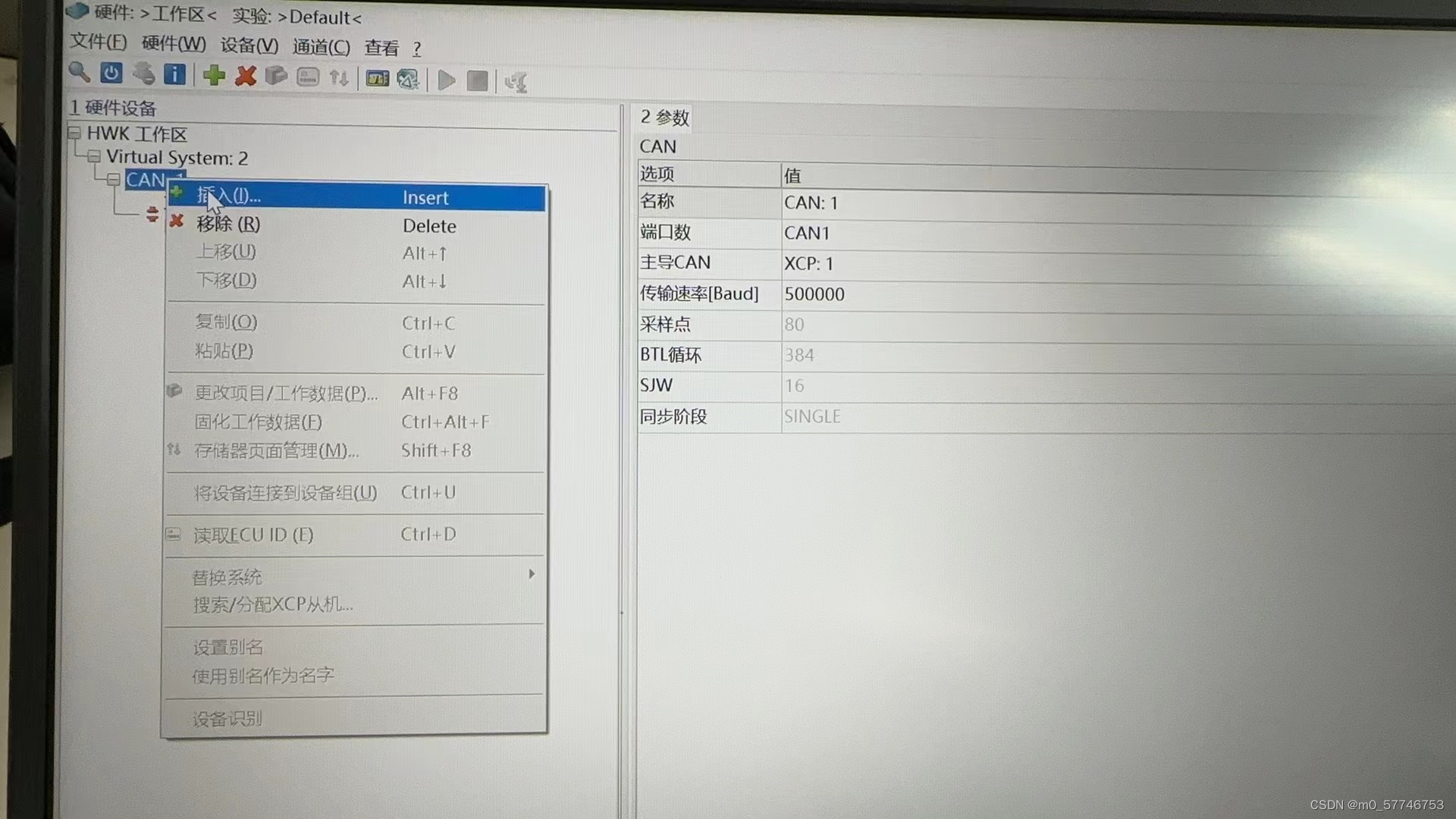Click the blue power icon in toolbar
The height and width of the screenshot is (819, 1456).
(x=111, y=74)
